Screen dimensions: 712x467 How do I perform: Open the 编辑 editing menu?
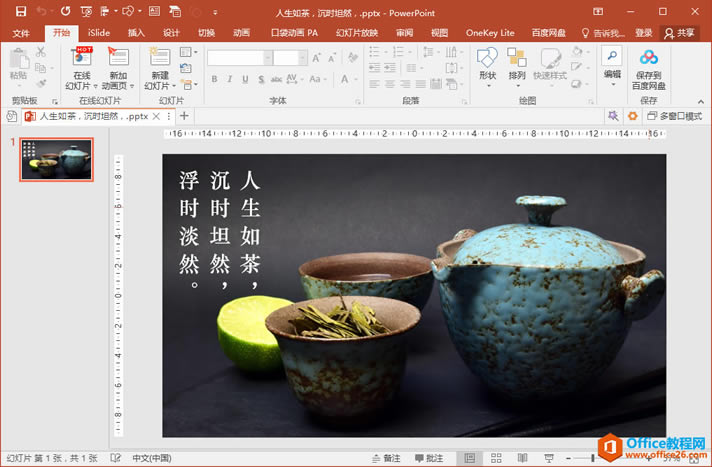coord(612,67)
